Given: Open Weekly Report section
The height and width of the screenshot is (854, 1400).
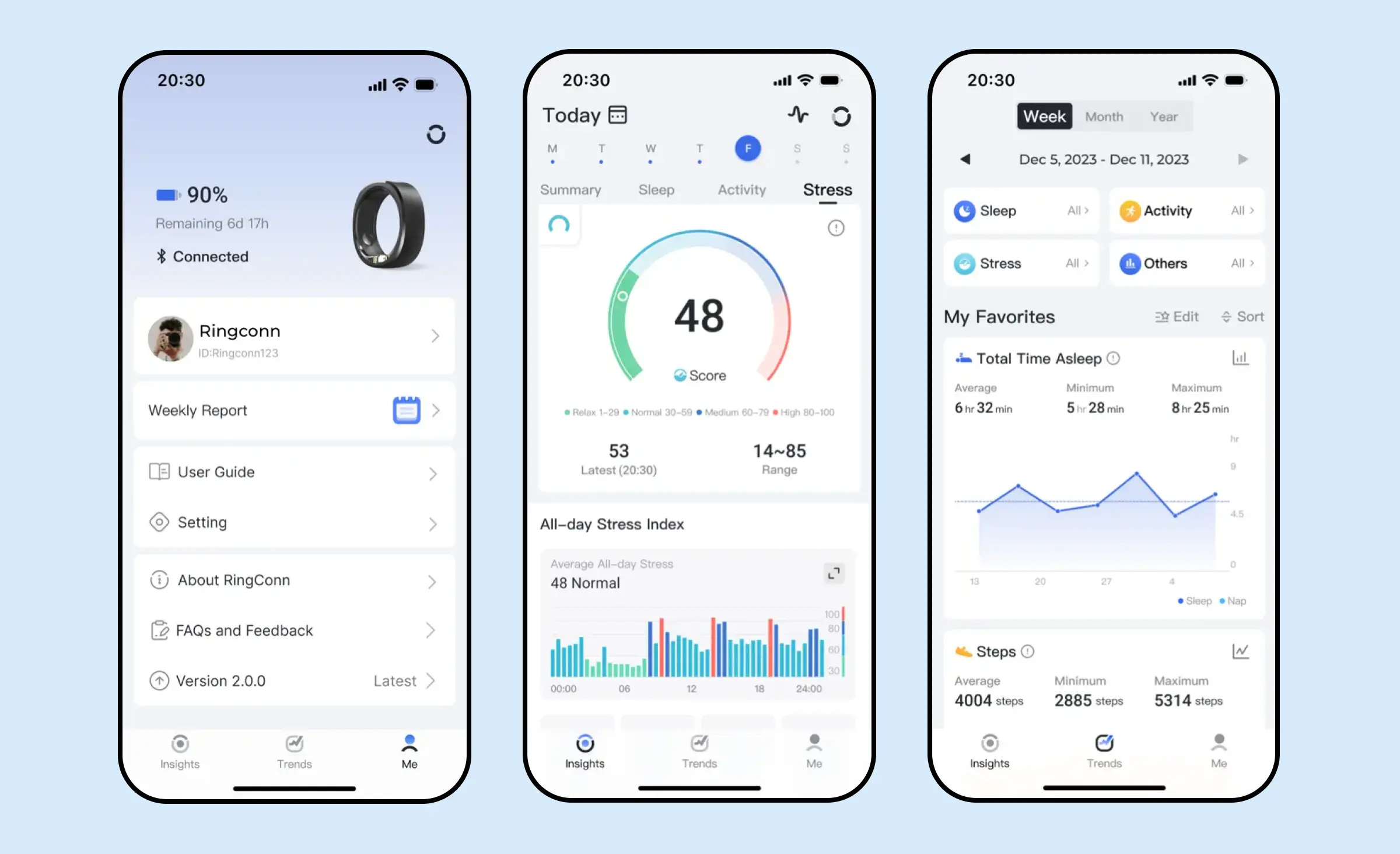Looking at the screenshot, I should point(294,410).
